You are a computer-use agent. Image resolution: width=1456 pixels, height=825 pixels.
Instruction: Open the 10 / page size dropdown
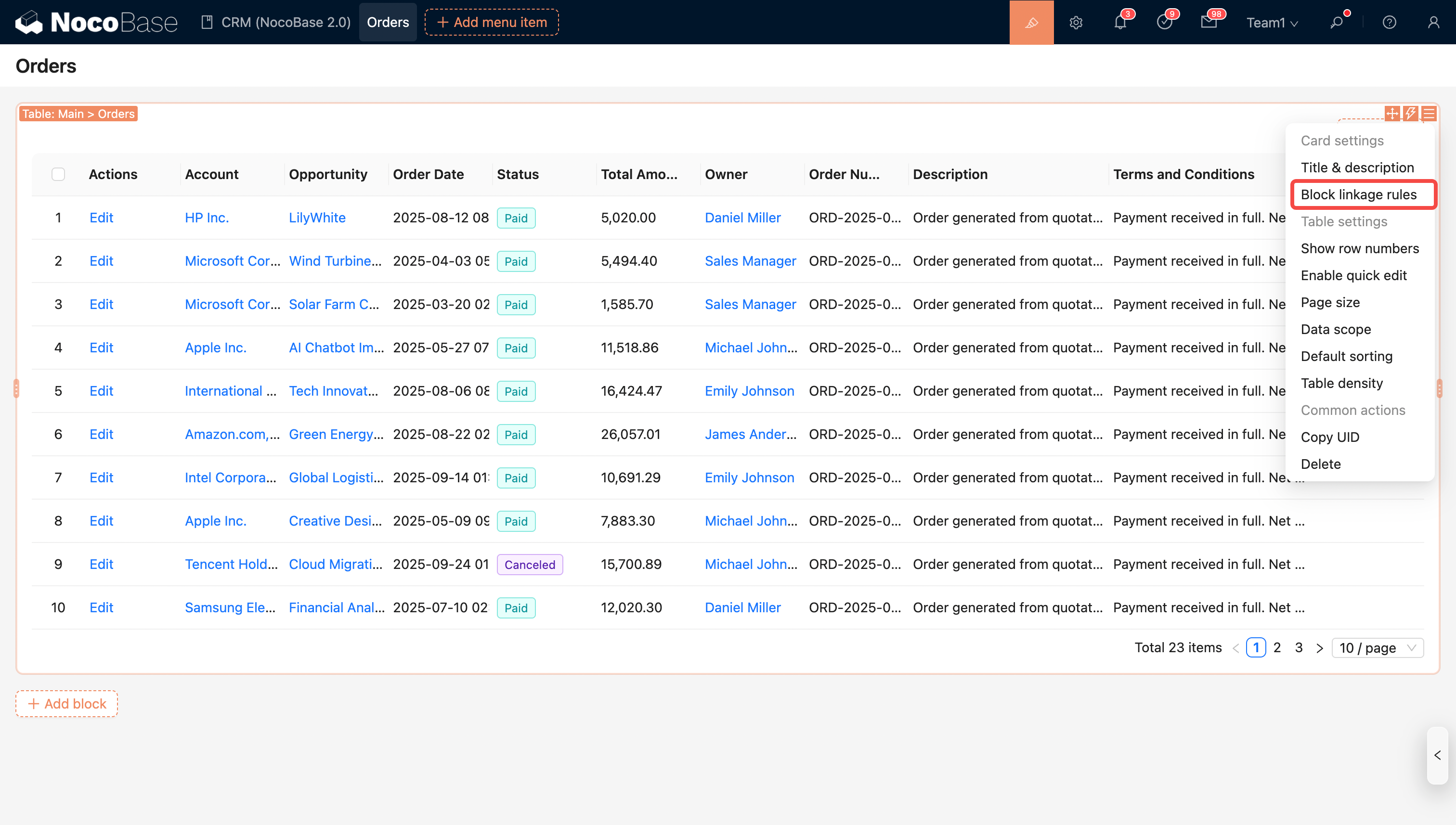[1377, 648]
